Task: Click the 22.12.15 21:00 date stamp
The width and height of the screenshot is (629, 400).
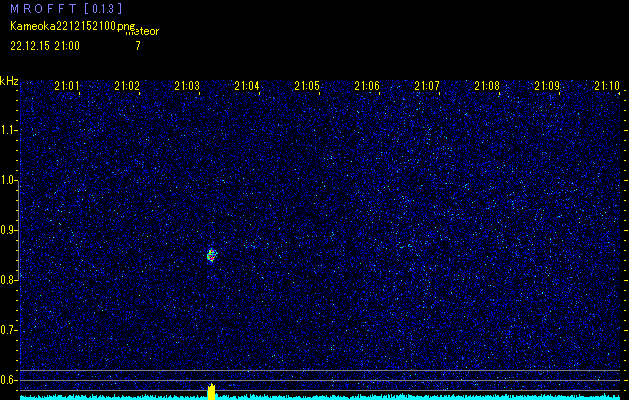Action: click(45, 46)
